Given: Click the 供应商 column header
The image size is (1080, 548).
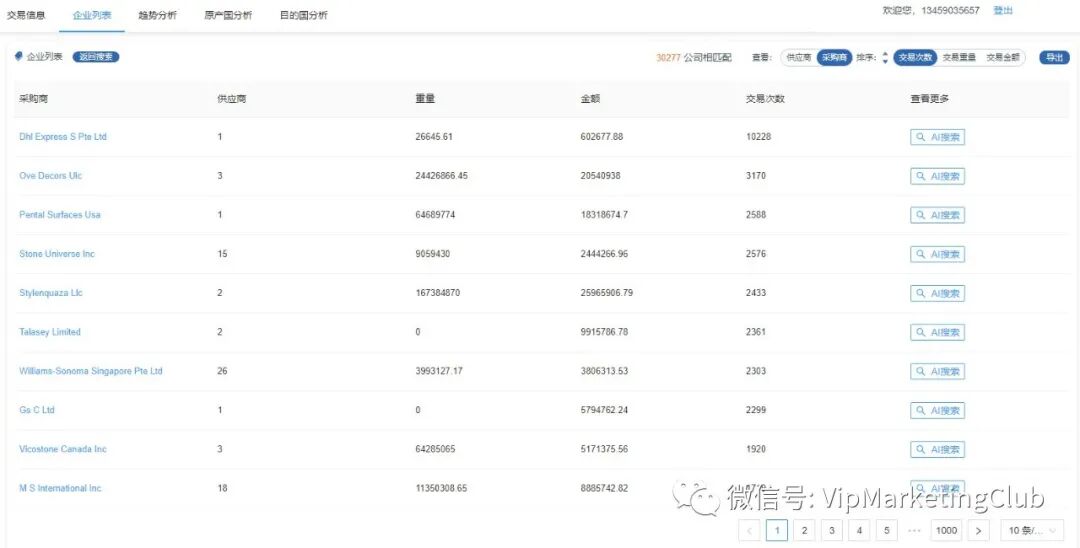Looking at the screenshot, I should point(231,99).
